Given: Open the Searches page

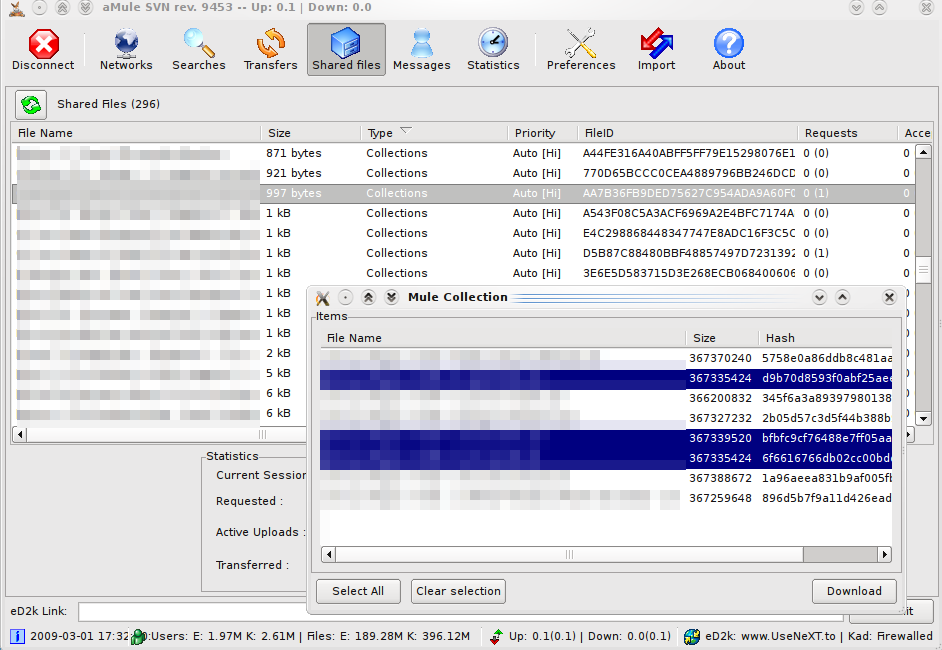Looking at the screenshot, I should [x=198, y=50].
